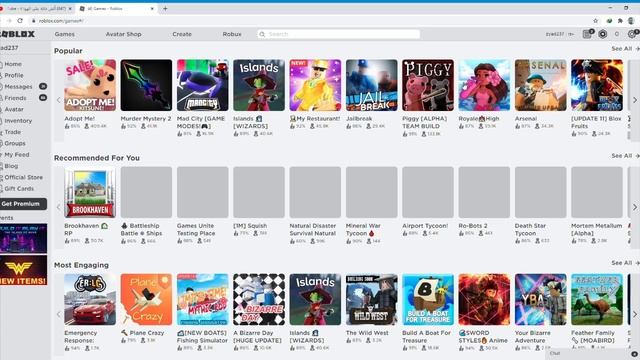Viewport: 640px width, 360px height.
Task: Open Messages in the sidebar
Action: pyautogui.click(x=18, y=87)
